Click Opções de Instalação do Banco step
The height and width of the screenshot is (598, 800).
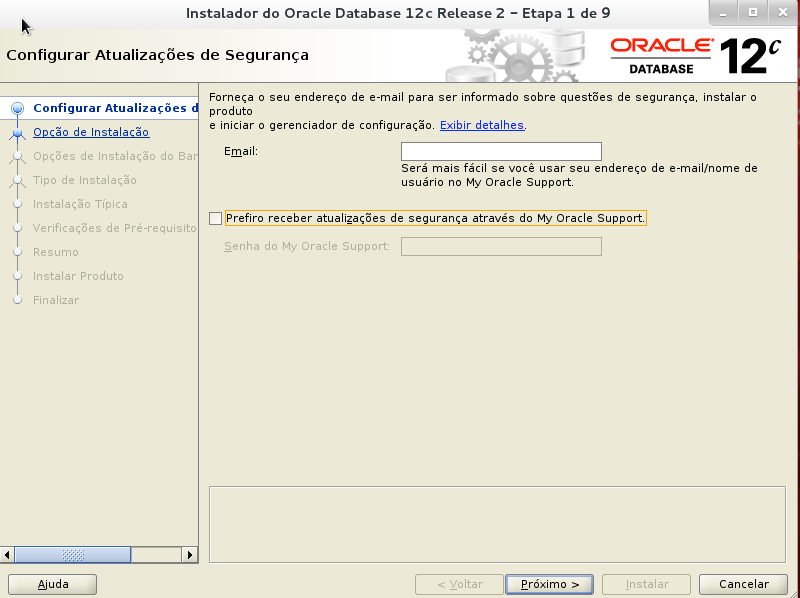(115, 156)
